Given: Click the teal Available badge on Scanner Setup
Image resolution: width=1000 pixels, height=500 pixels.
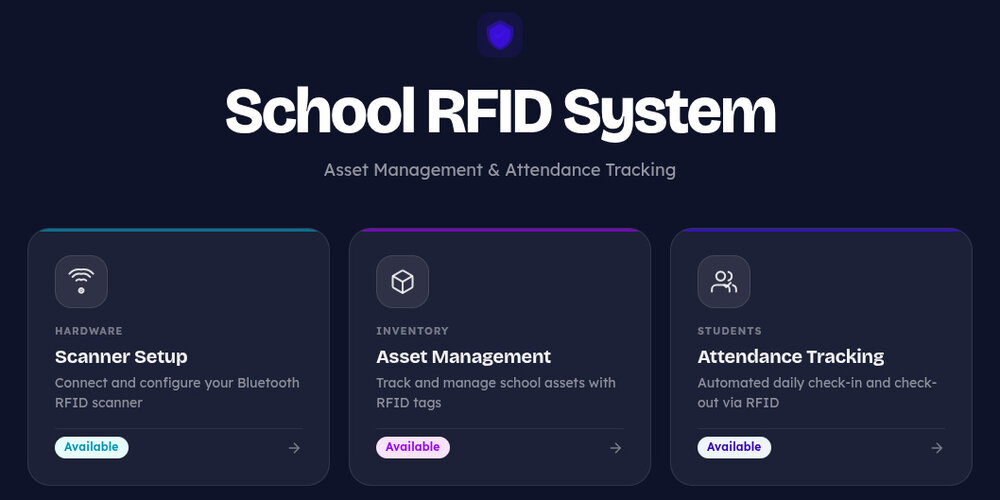Looking at the screenshot, I should [x=91, y=447].
